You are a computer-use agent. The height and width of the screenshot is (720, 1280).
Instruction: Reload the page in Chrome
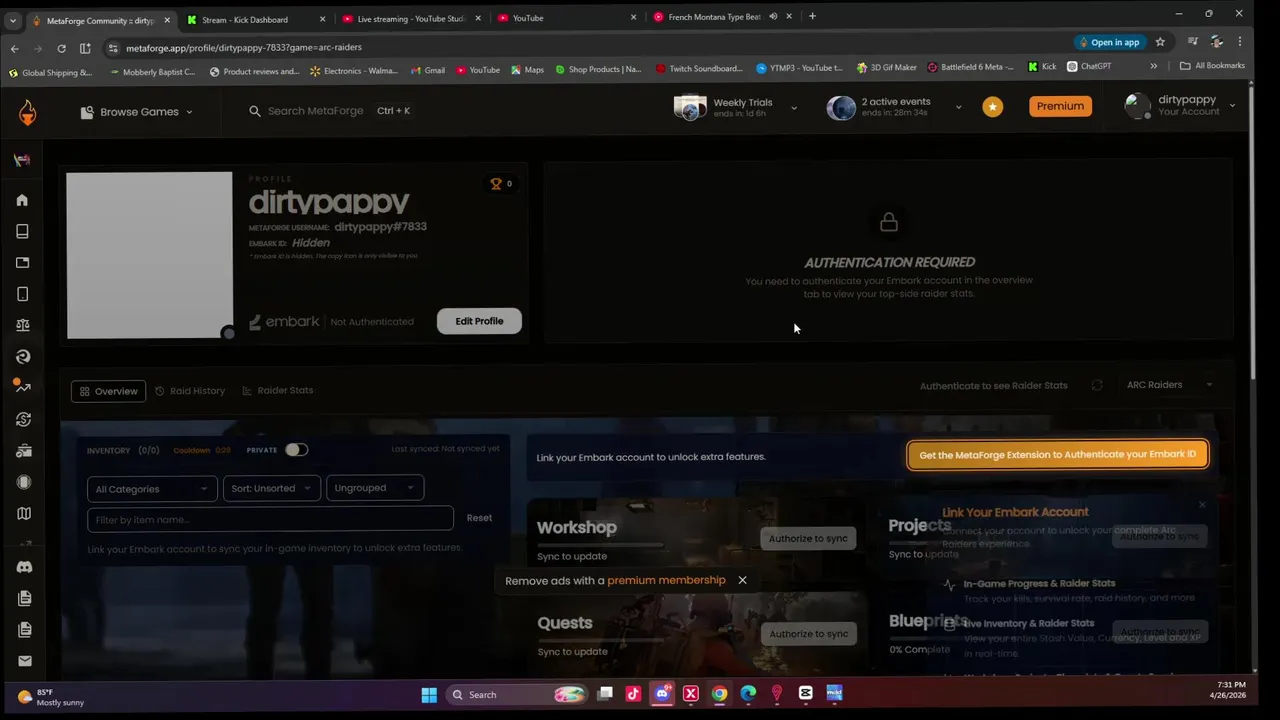tap(61, 48)
